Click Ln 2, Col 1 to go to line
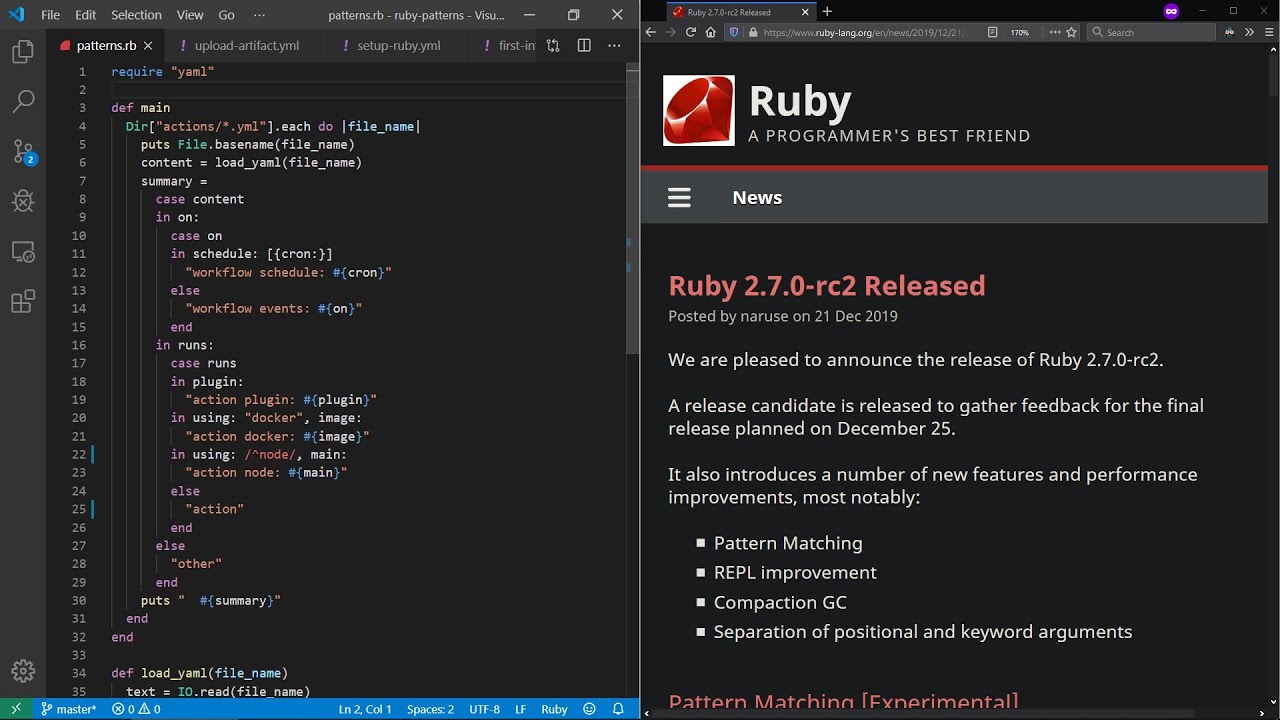This screenshot has height=720, width=1280. 365,709
